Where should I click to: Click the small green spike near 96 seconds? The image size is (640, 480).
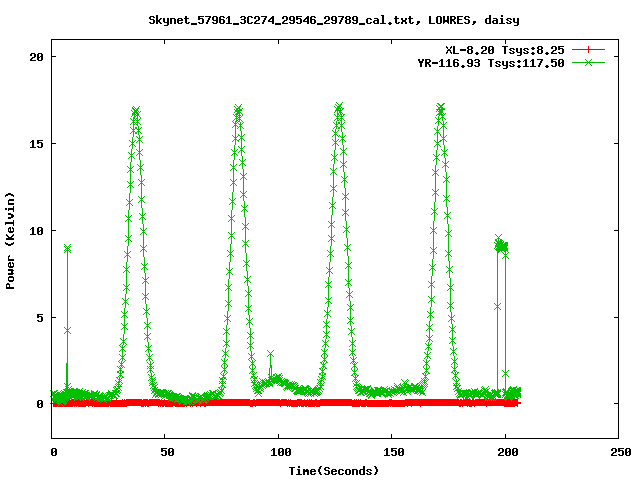tap(270, 353)
